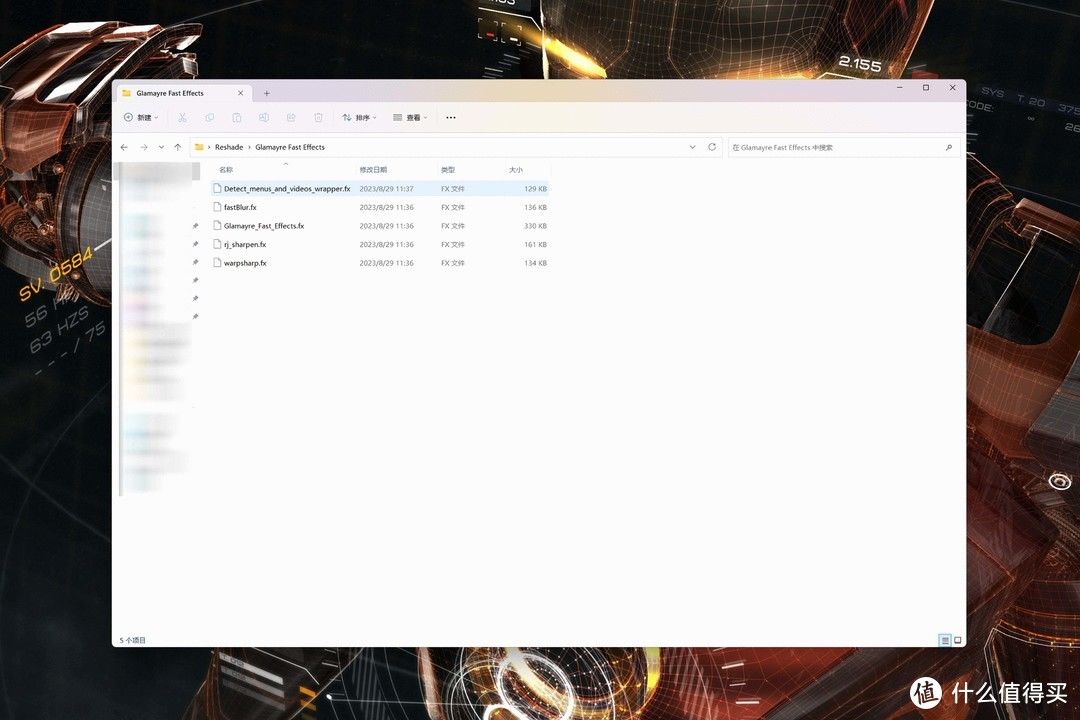
Task: Click the search box for this folder
Action: point(844,147)
